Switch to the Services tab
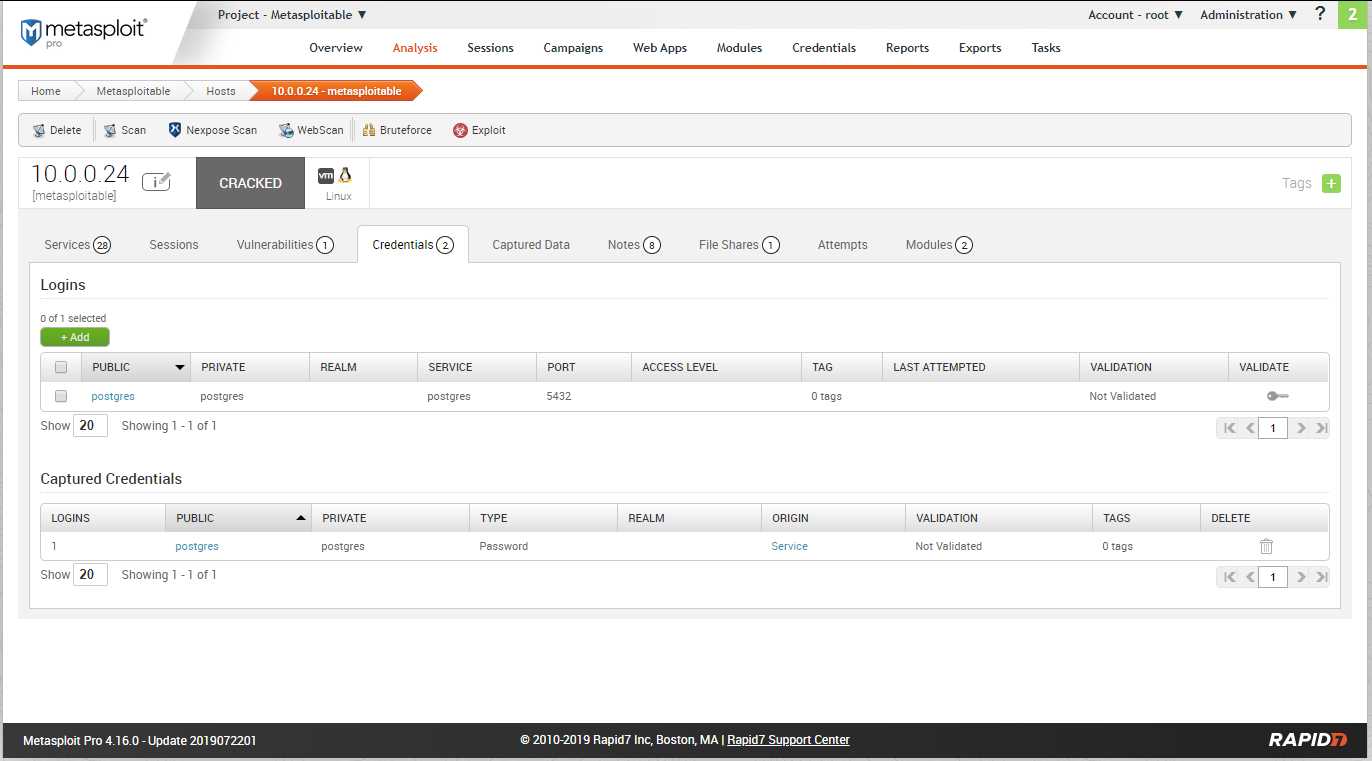The height and width of the screenshot is (761, 1372). [77, 245]
